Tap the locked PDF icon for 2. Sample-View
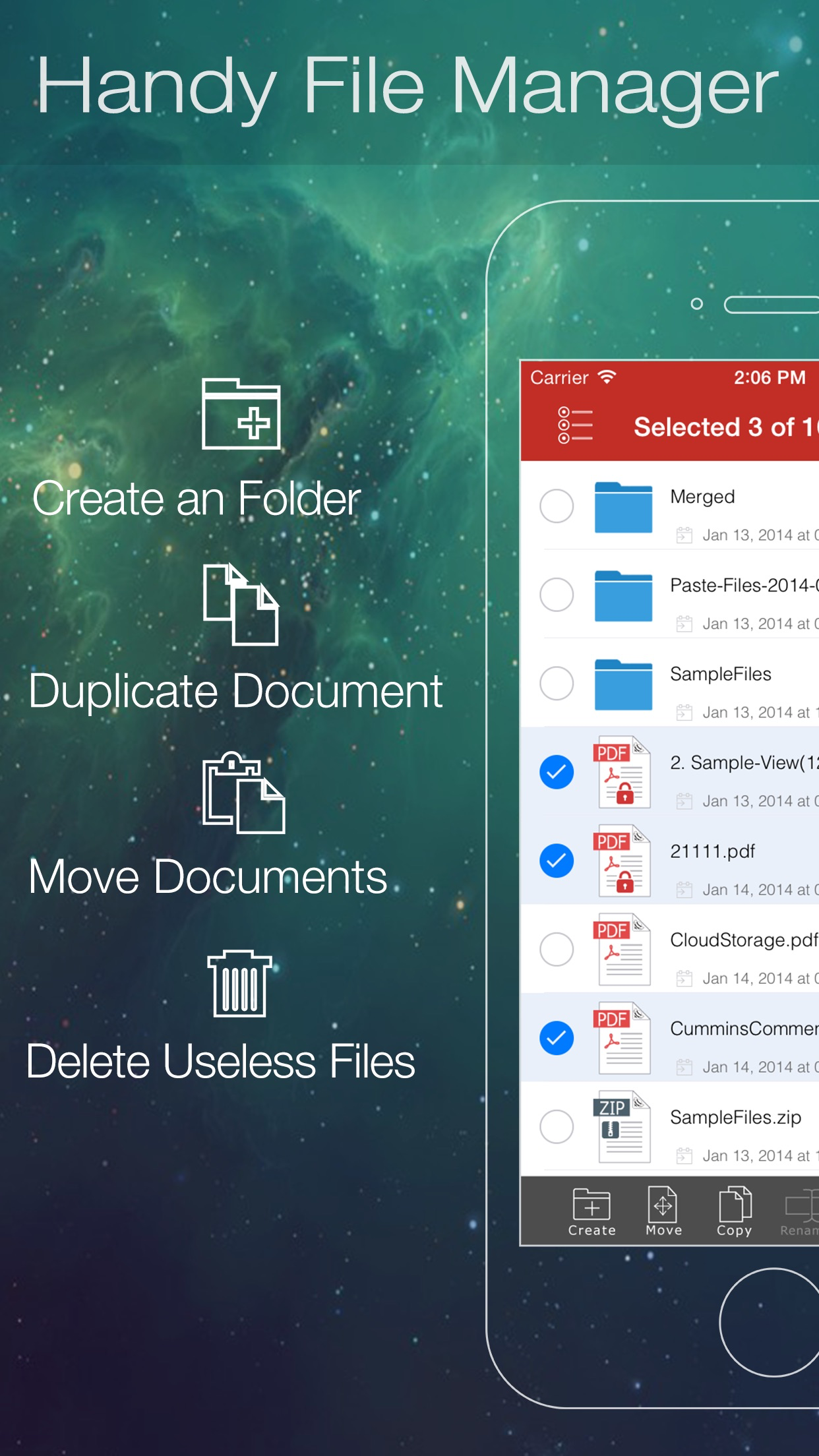Viewport: 819px width, 1456px height. (x=622, y=772)
